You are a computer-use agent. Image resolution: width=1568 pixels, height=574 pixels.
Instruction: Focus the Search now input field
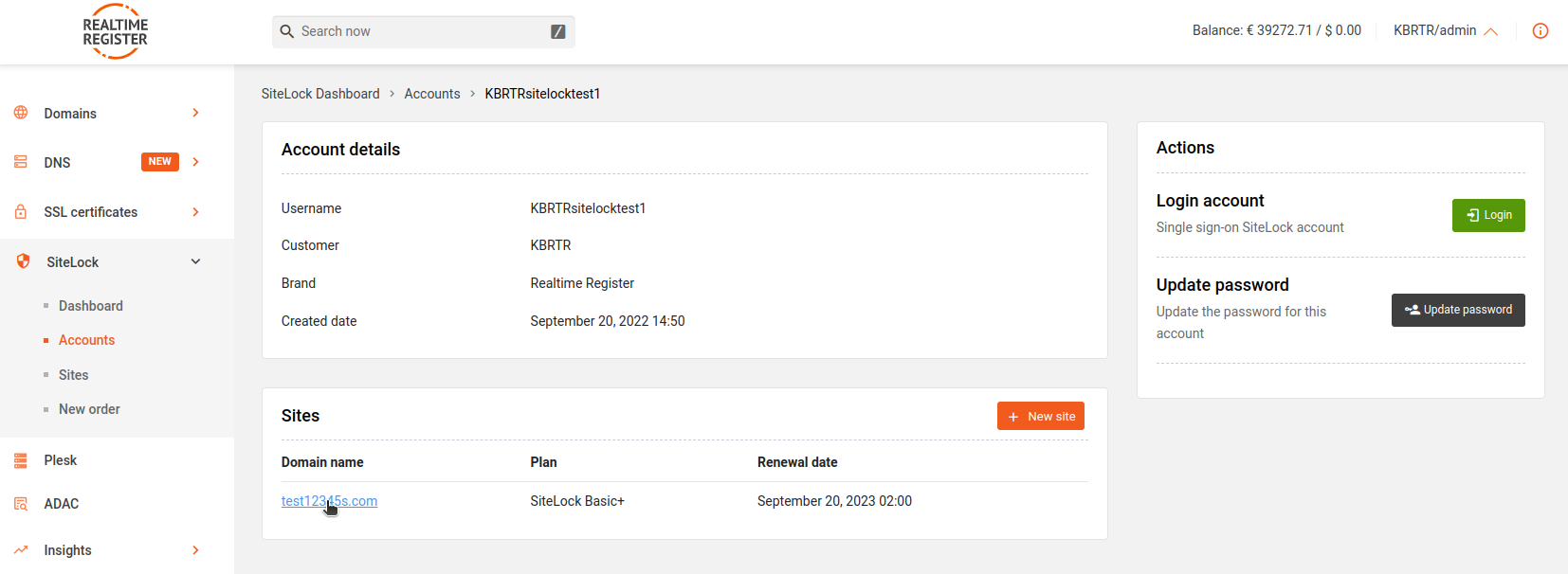424,31
